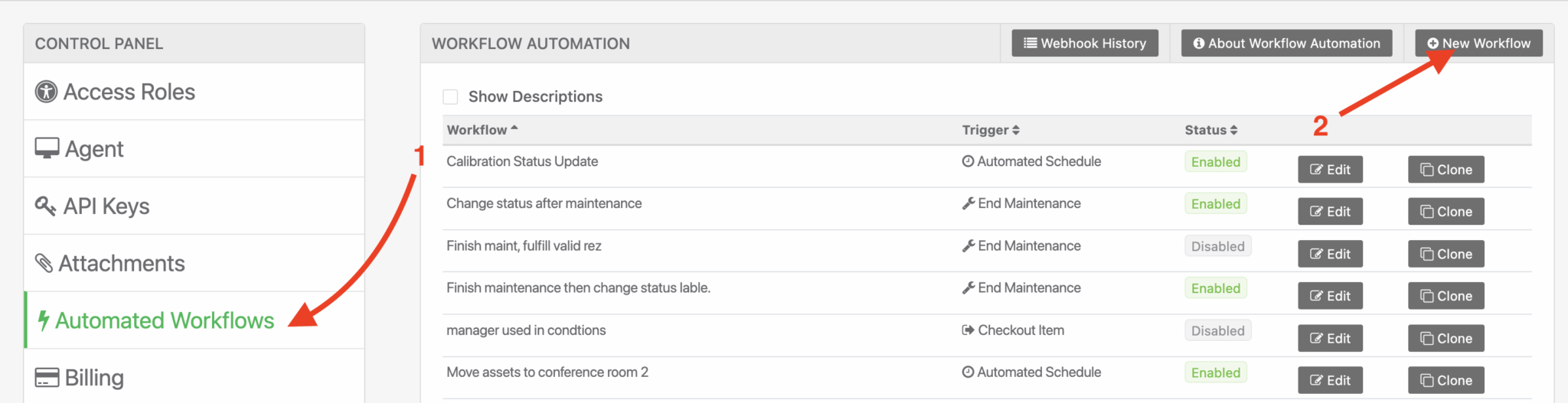Open Webhook History list
Viewport: 1568px width, 403px height.
1085,44
